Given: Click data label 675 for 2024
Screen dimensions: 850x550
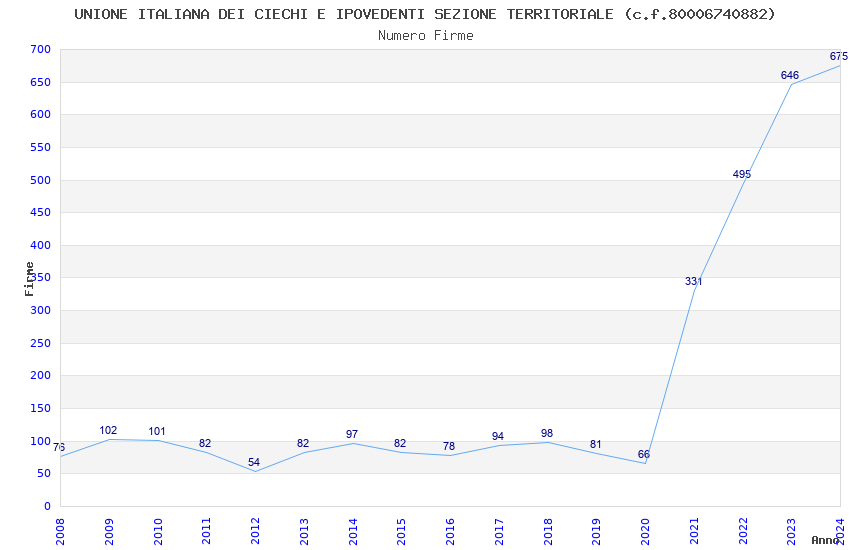Looking at the screenshot, I should pyautogui.click(x=839, y=56).
